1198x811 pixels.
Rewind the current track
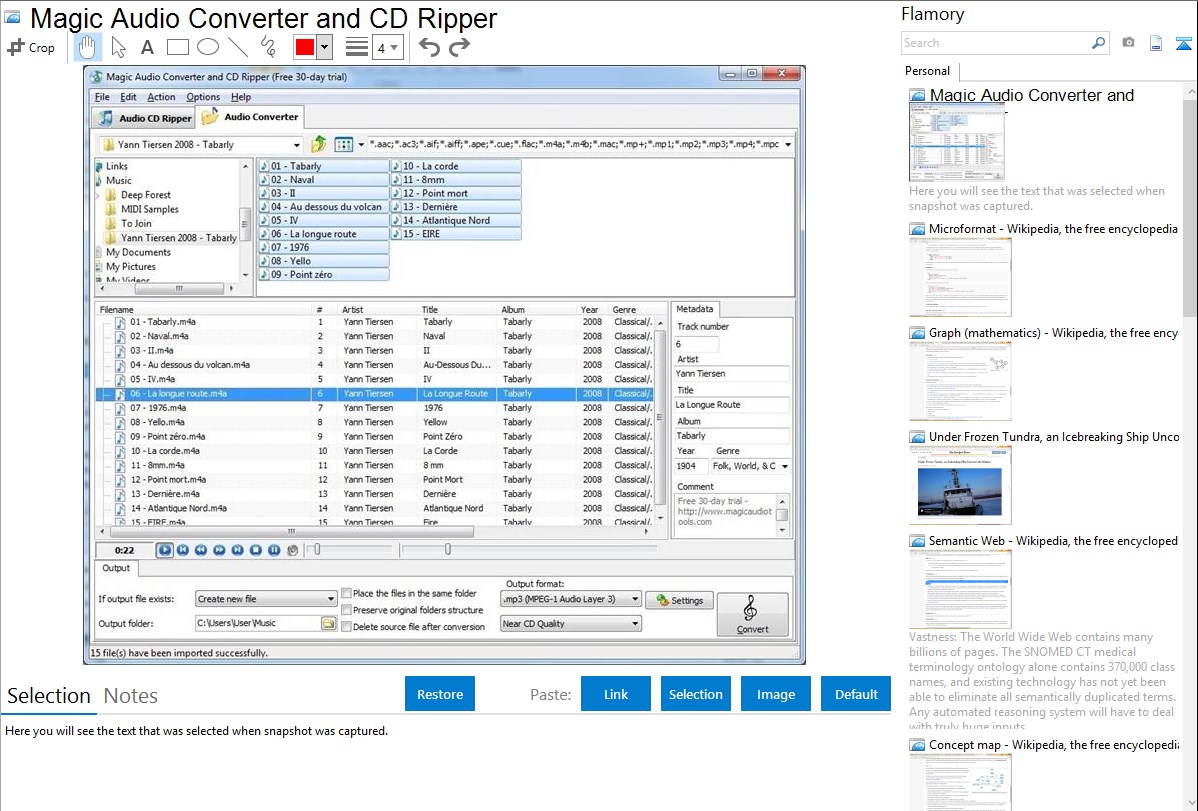click(201, 550)
